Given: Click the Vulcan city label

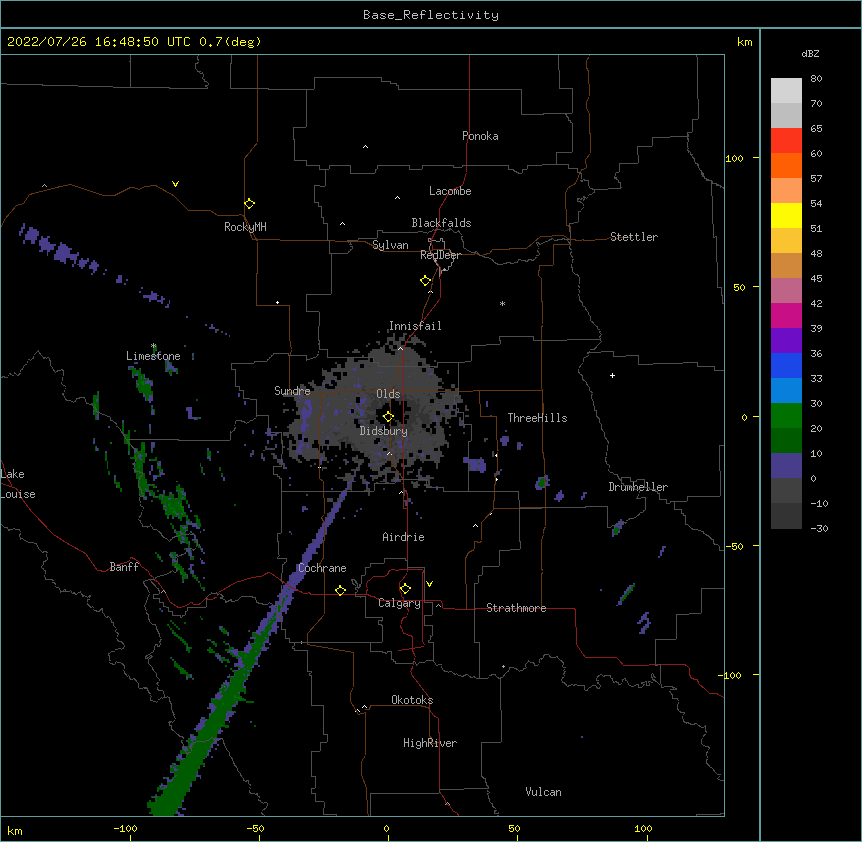Looking at the screenshot, I should [543, 792].
